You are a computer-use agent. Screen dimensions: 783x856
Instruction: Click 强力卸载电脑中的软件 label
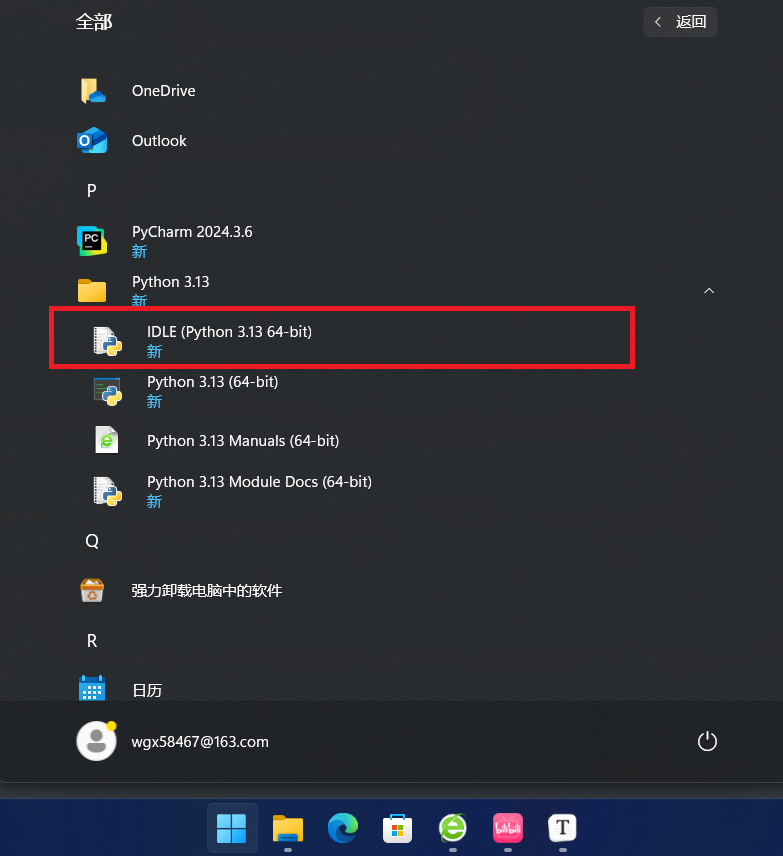pos(206,591)
